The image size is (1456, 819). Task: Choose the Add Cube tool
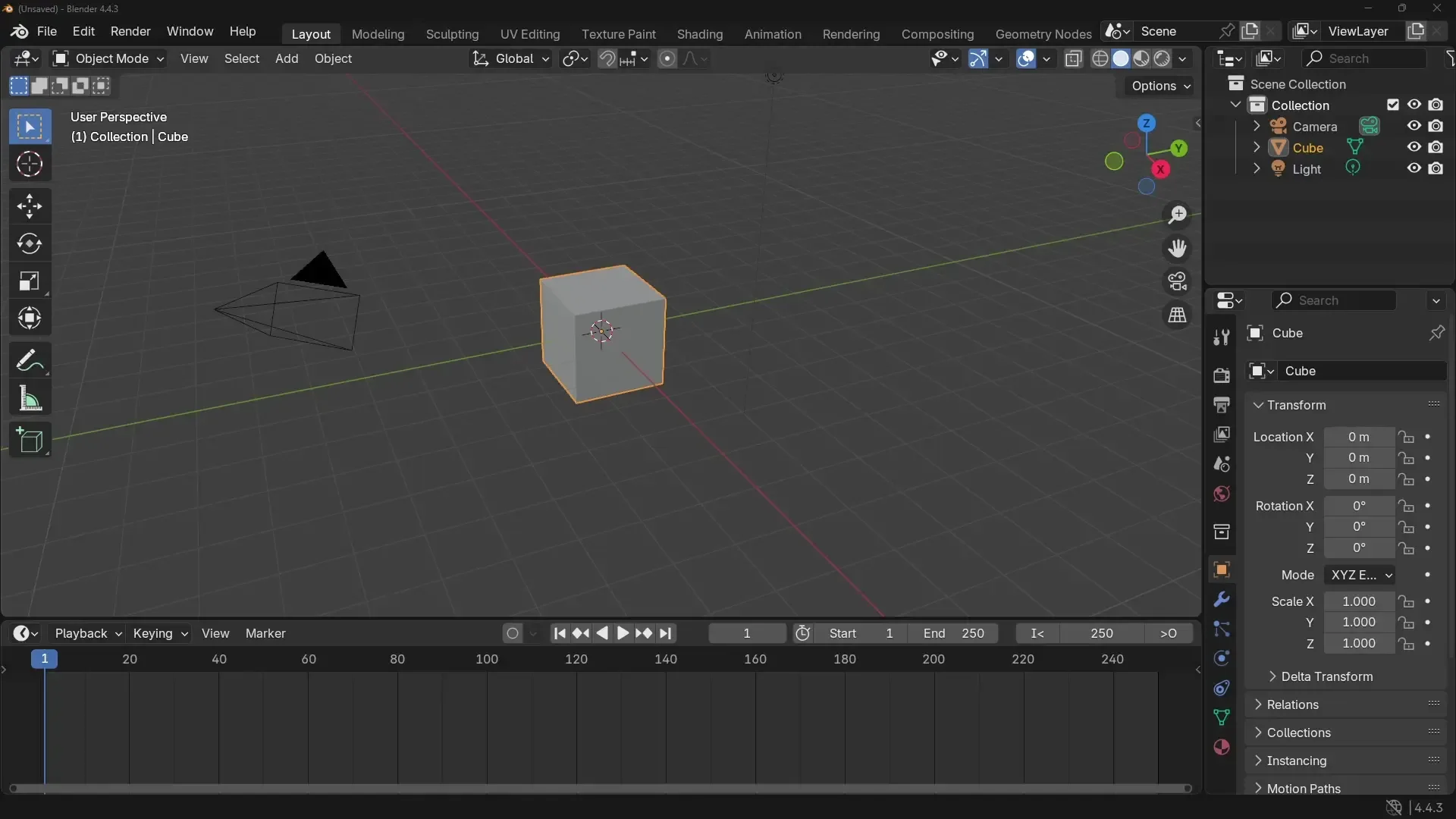(x=30, y=441)
